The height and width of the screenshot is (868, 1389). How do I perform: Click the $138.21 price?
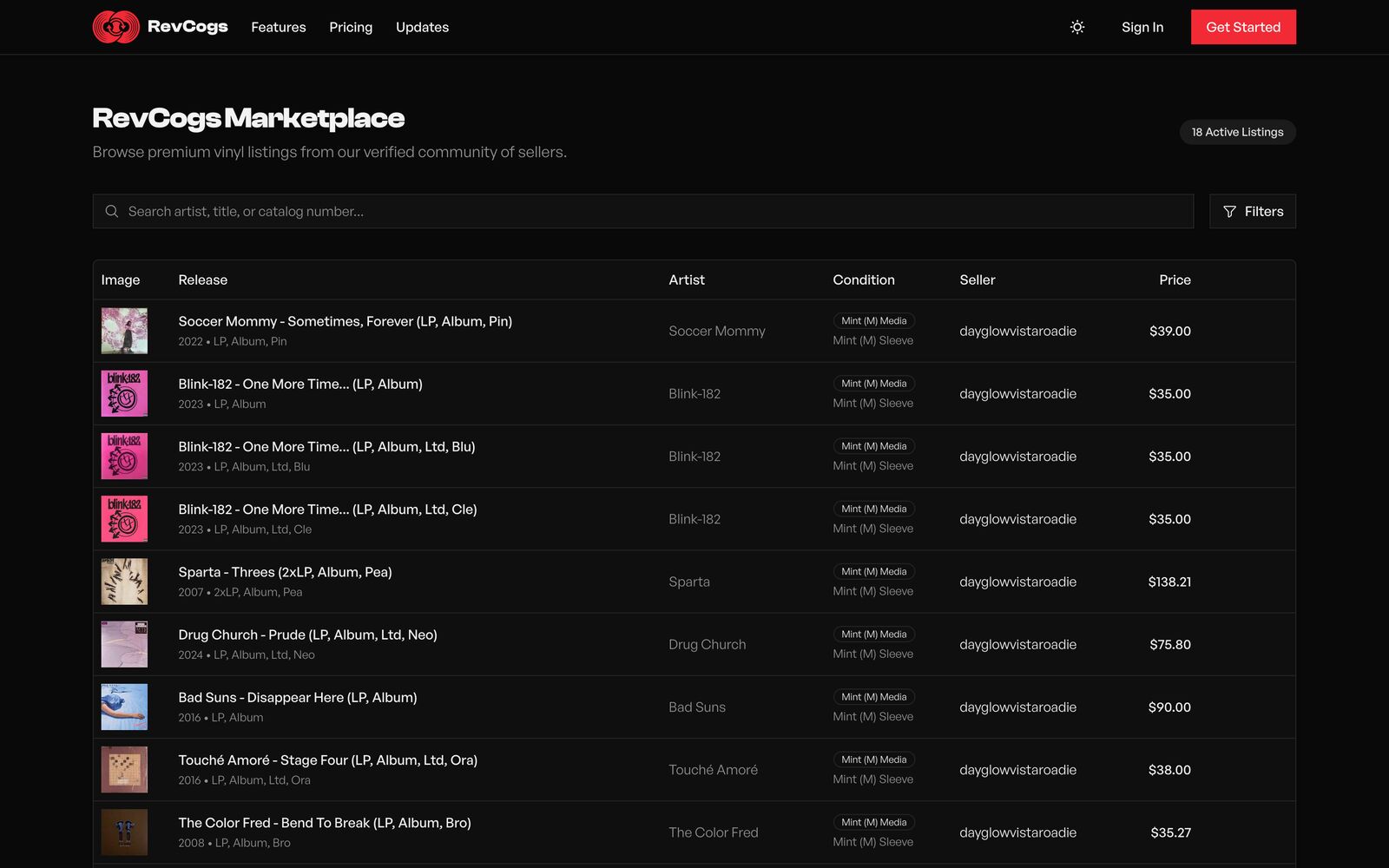[x=1169, y=582]
